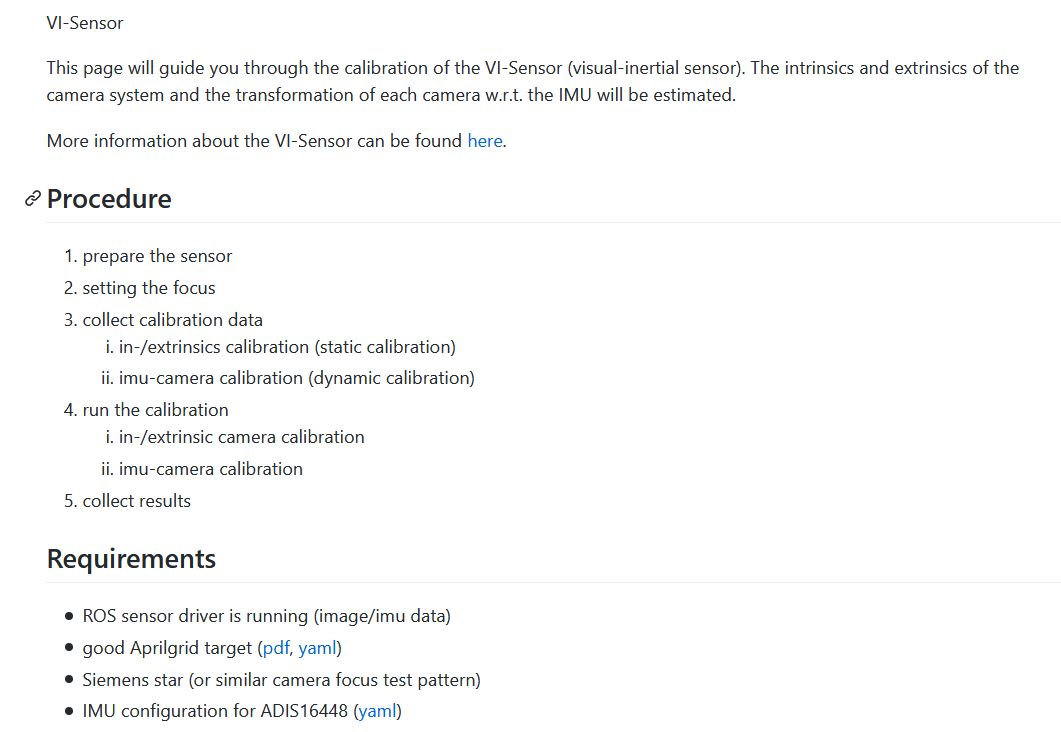1061x732 pixels.
Task: Select step "prepare the sensor"
Action: click(157, 256)
